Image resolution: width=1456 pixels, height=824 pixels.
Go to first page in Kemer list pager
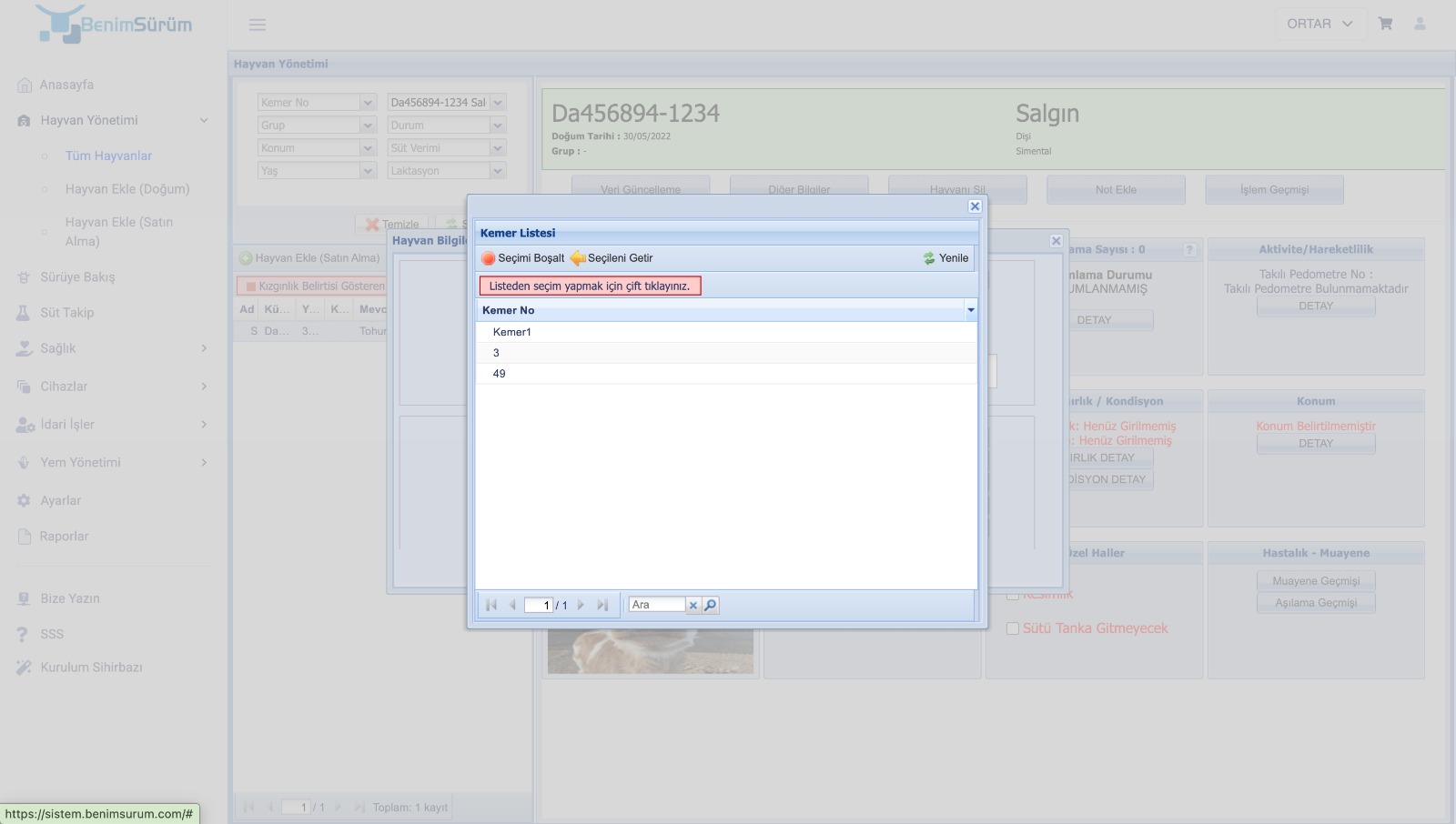[x=491, y=605]
